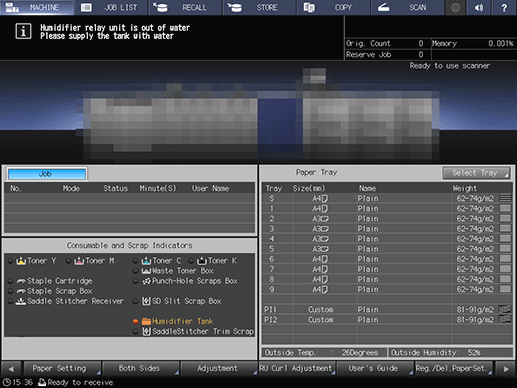
Task: Open the Both Sides menu
Action: [x=141, y=368]
